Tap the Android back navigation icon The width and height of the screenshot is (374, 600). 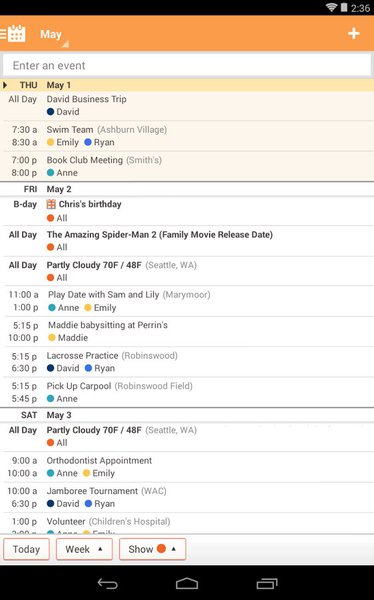[x=108, y=584]
